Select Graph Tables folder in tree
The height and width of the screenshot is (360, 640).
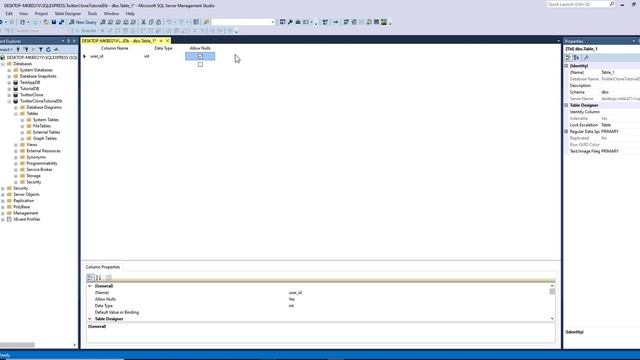pyautogui.click(x=45, y=138)
